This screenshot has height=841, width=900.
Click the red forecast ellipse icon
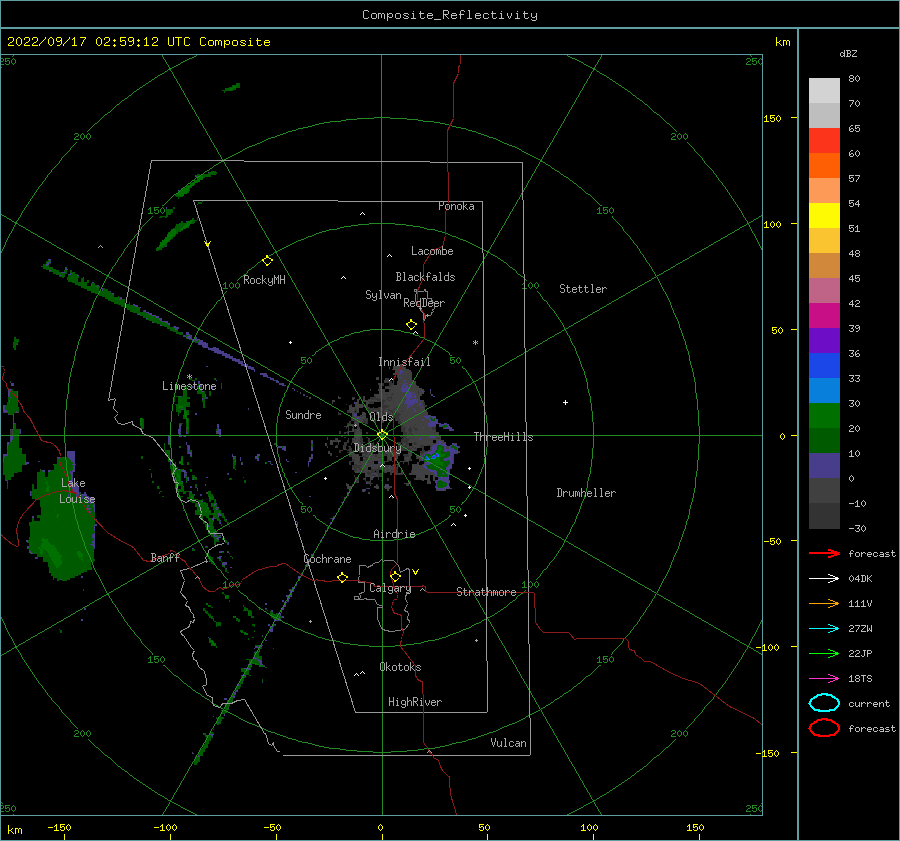pos(824,728)
